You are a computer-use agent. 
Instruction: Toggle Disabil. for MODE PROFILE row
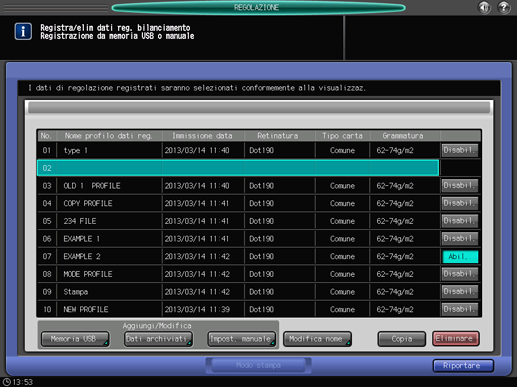click(x=460, y=274)
